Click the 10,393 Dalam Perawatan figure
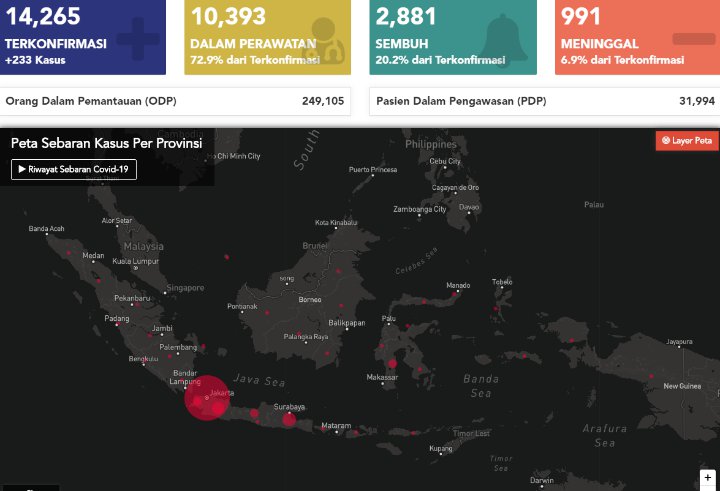This screenshot has height=491, width=720. click(228, 16)
